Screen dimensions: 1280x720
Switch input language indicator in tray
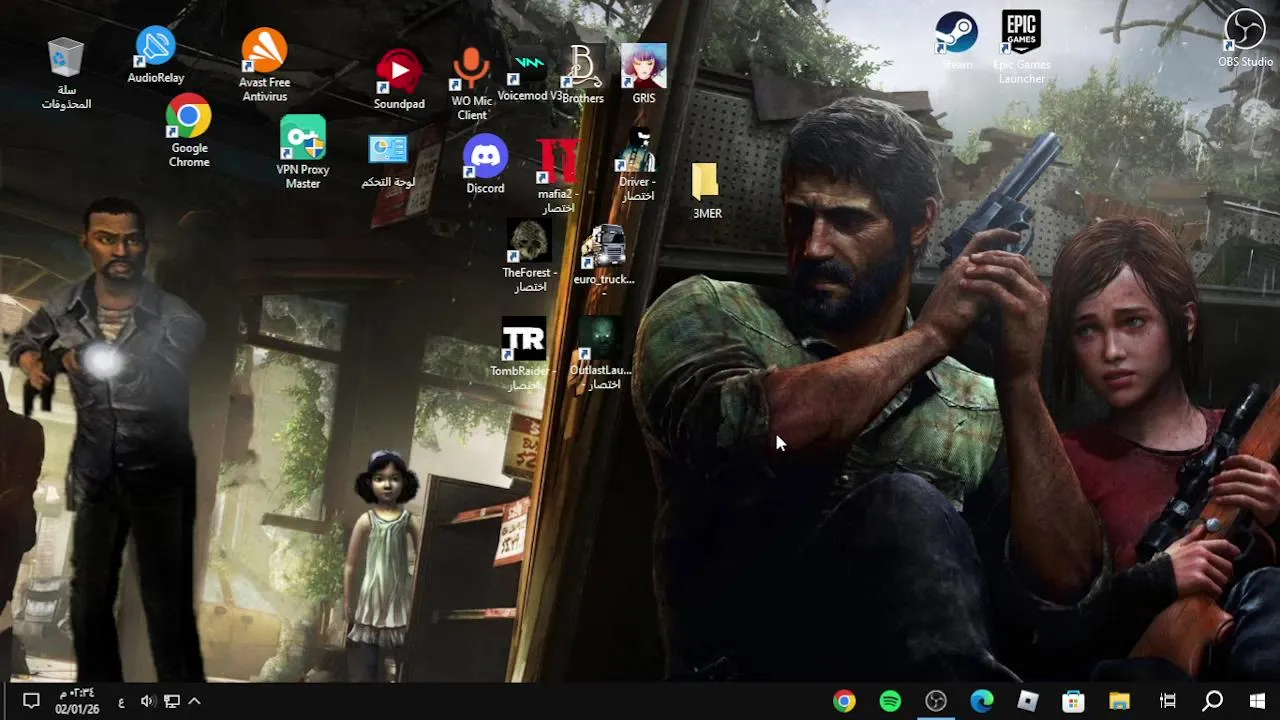122,701
